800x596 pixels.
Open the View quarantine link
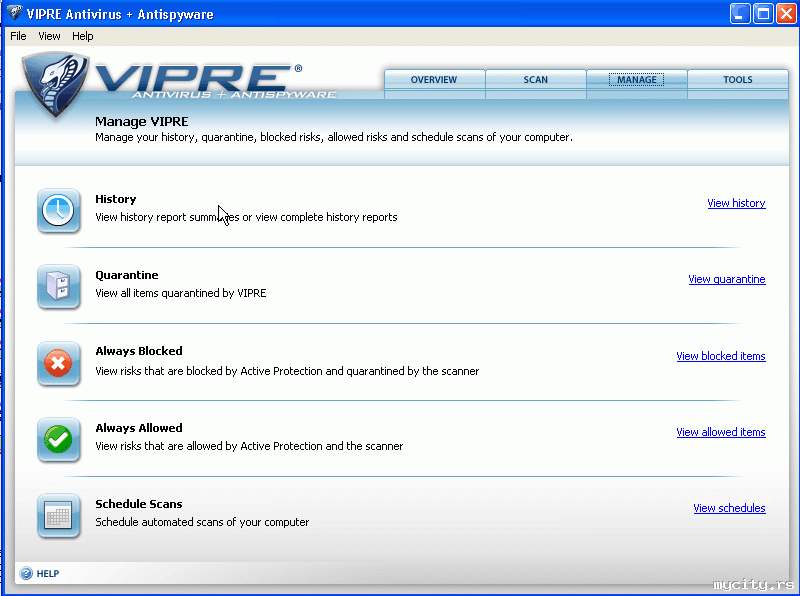727,279
